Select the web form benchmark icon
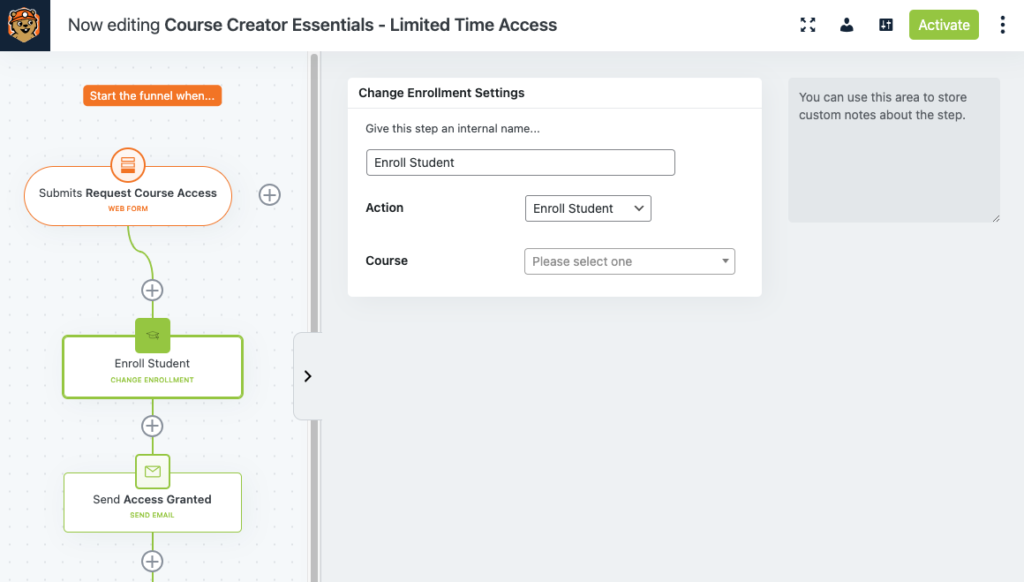Screen dimensions: 1024x582 click(128, 165)
